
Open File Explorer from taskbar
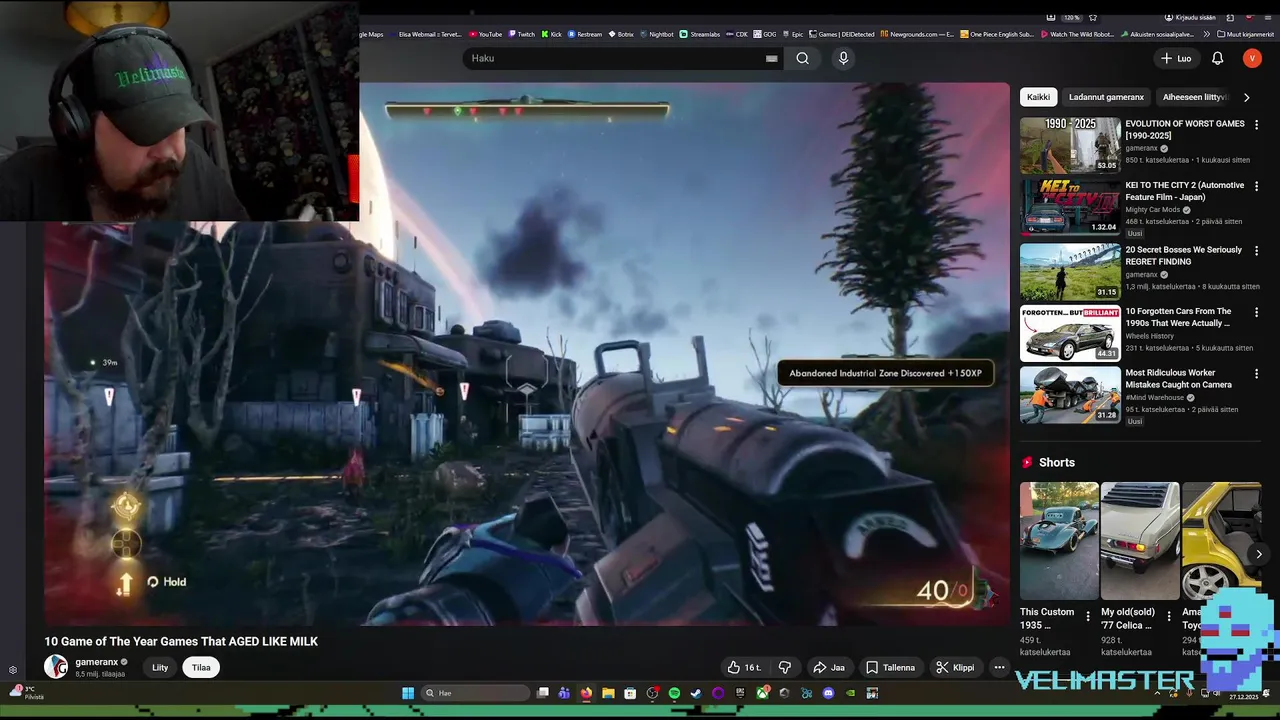coord(608,693)
